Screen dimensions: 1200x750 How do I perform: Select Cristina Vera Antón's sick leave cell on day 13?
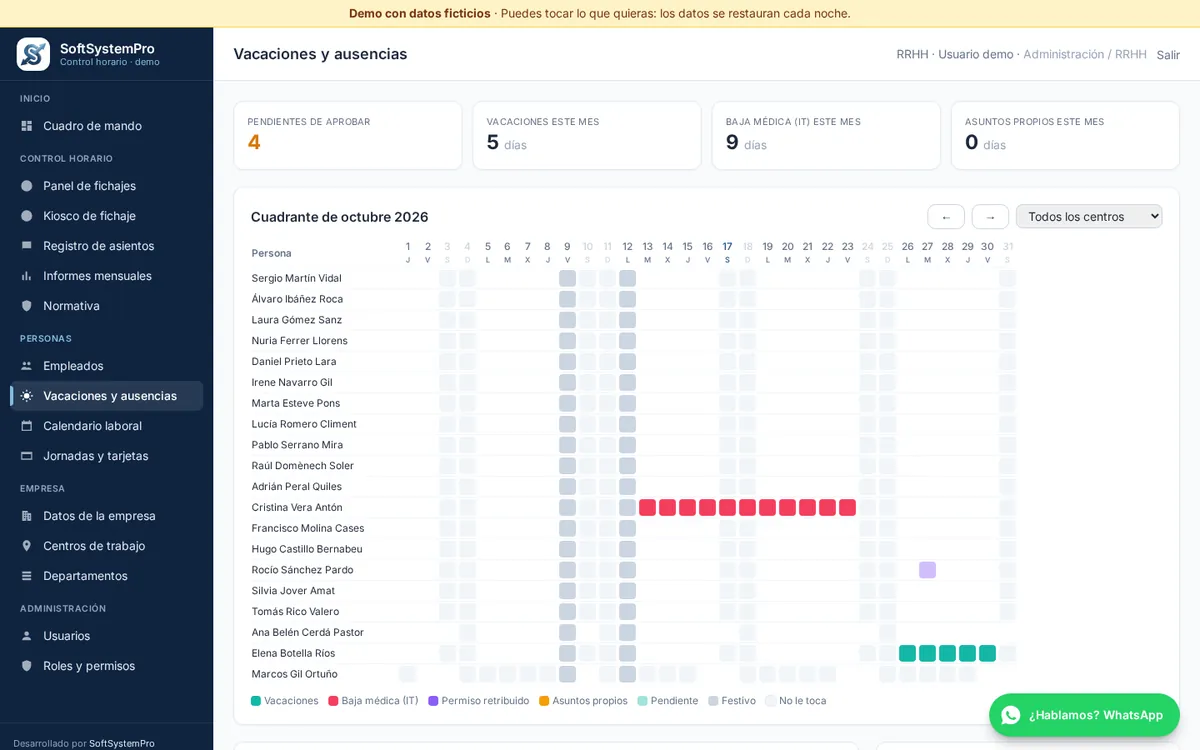click(647, 507)
